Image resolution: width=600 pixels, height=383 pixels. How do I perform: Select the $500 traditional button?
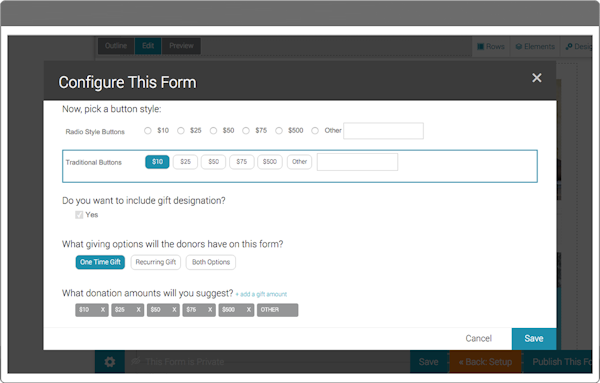(270, 162)
